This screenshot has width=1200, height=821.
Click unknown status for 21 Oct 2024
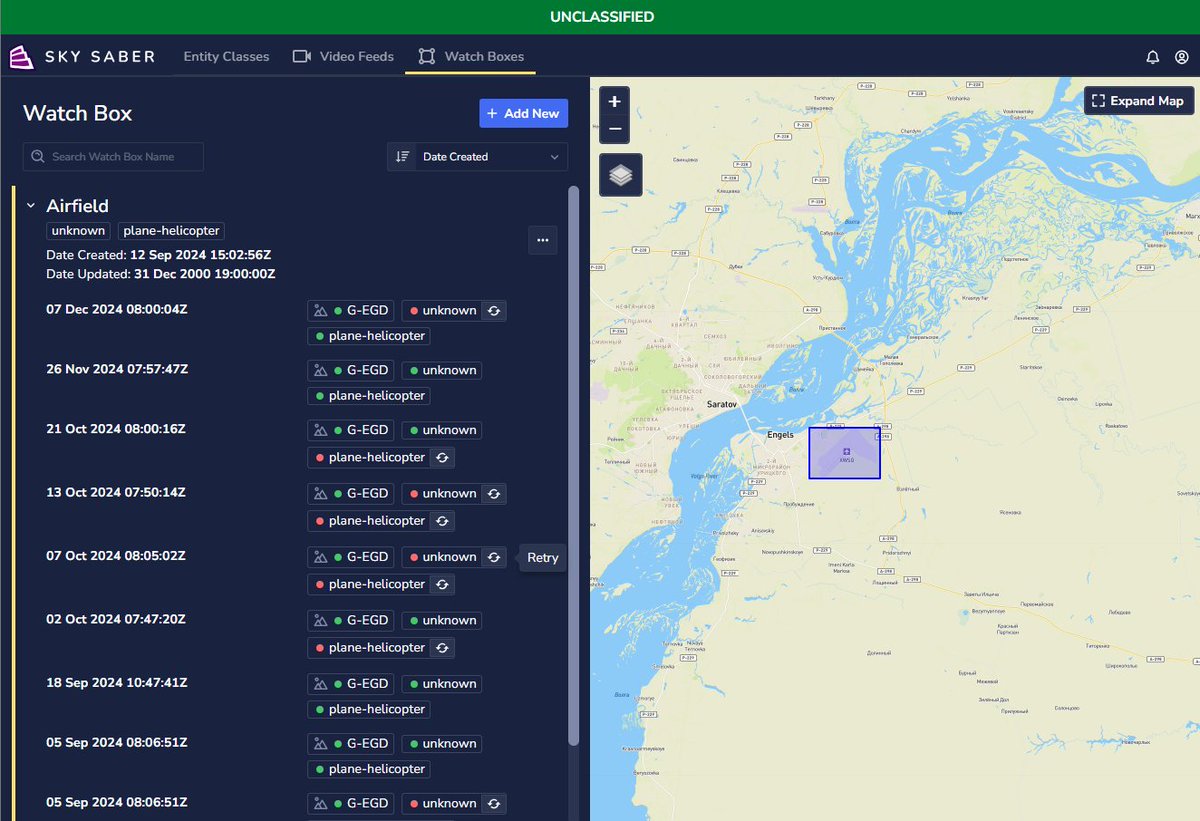(442, 431)
